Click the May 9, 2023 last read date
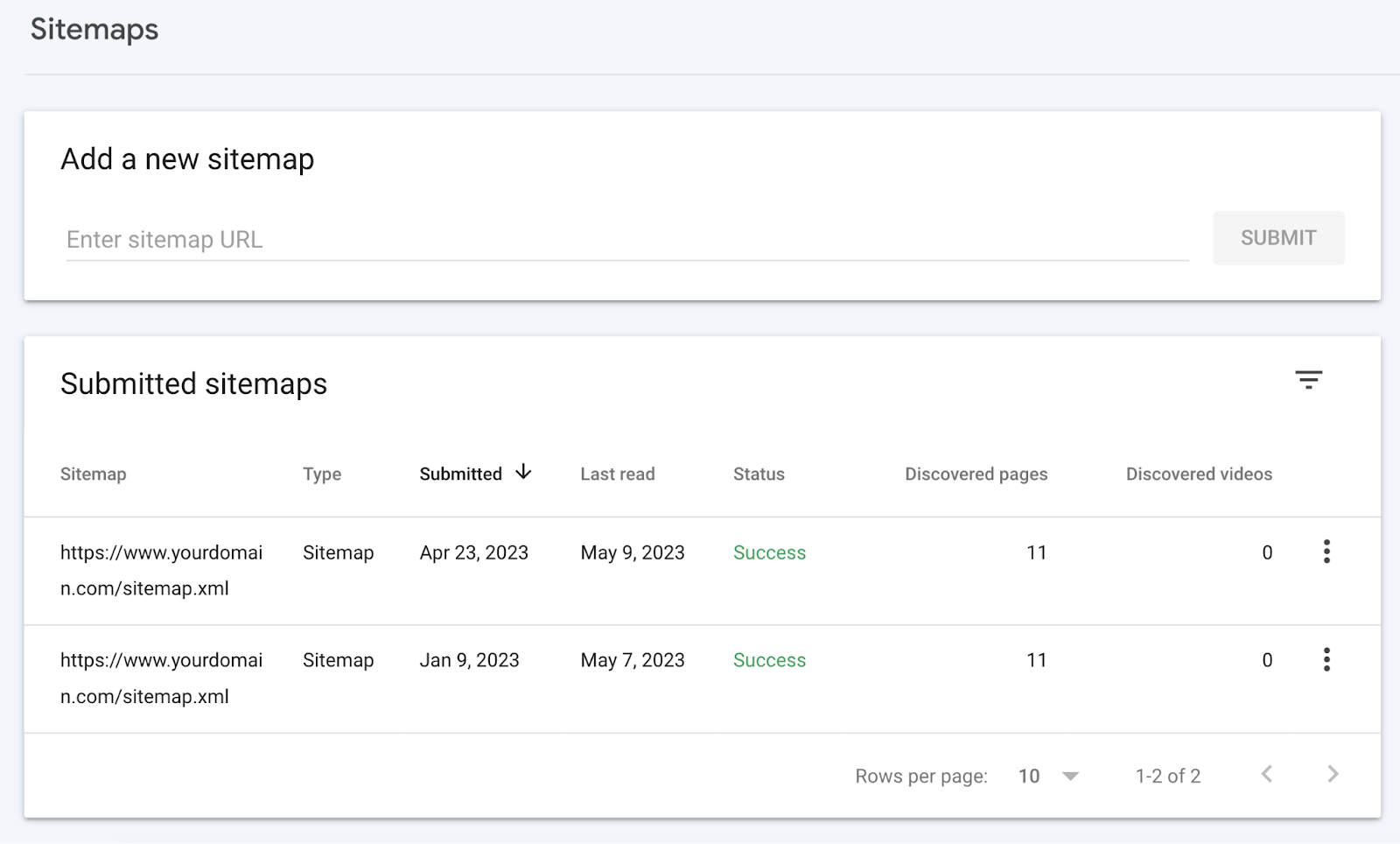The height and width of the screenshot is (844, 1400). 633,552
